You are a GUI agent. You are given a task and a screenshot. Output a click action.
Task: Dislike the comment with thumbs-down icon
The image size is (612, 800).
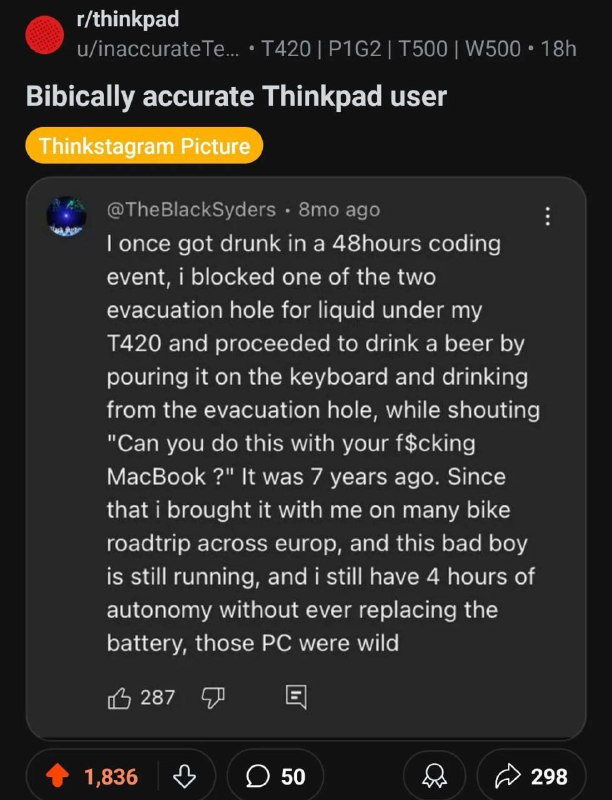pos(213,697)
